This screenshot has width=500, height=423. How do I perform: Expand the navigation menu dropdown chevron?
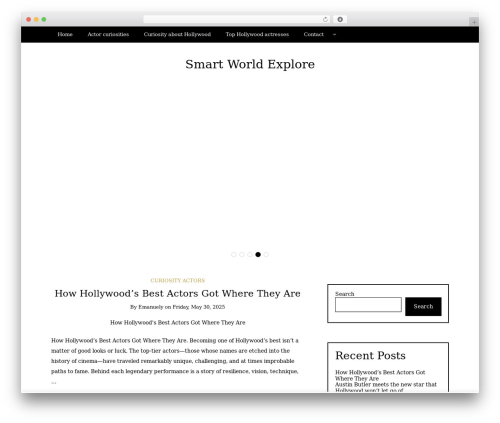tap(334, 35)
